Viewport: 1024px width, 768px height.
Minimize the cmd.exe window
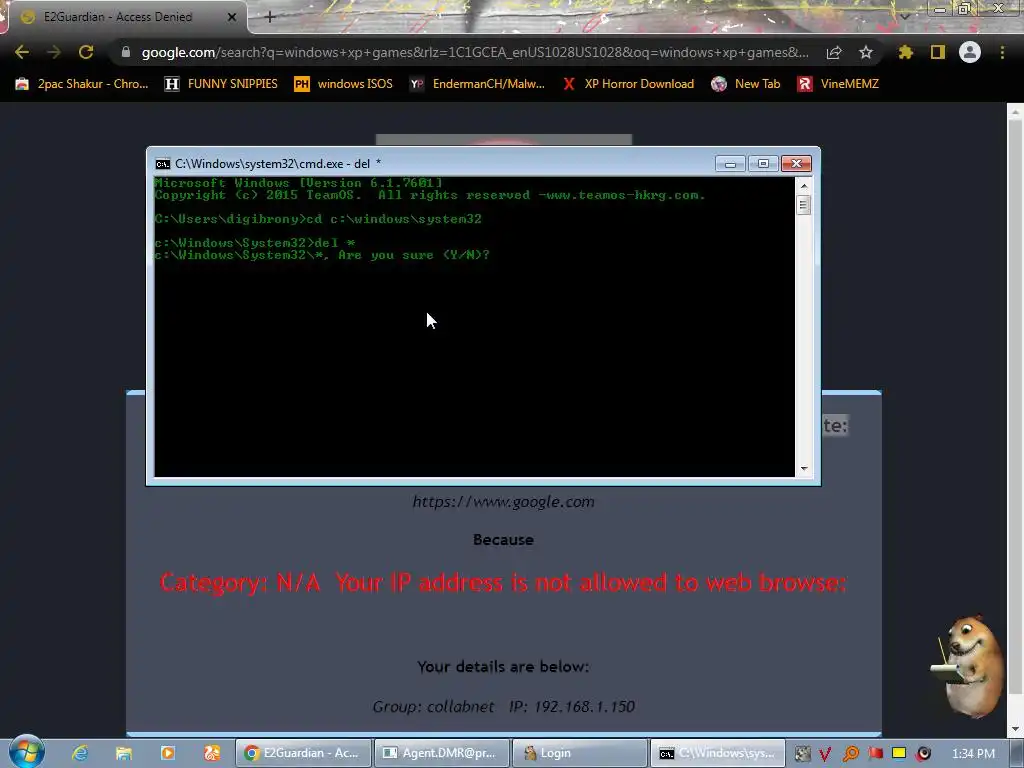pos(730,163)
